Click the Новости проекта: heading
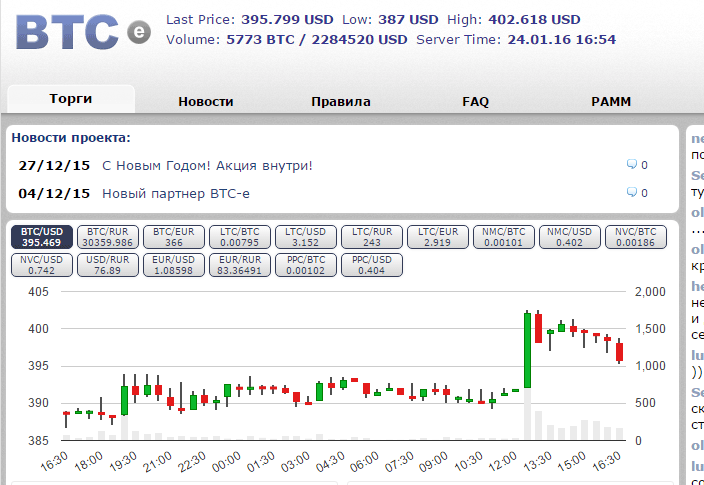Image resolution: width=704 pixels, height=485 pixels. [71, 137]
